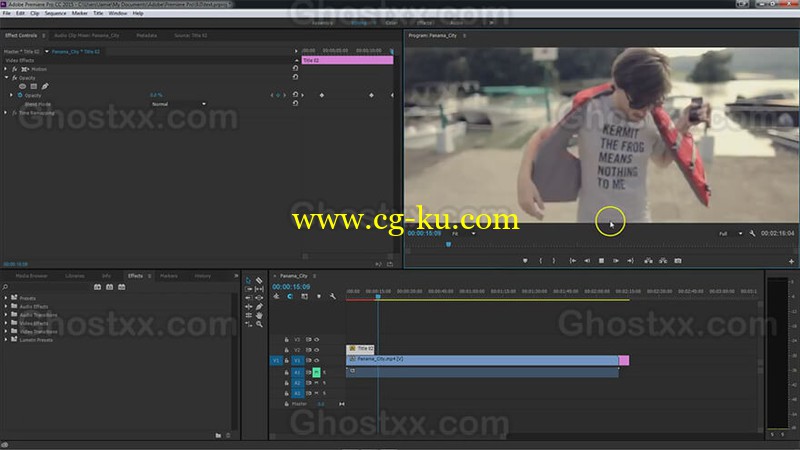Open Full playback resolution dropdown
Viewport: 800px width, 450px height.
[731, 234]
